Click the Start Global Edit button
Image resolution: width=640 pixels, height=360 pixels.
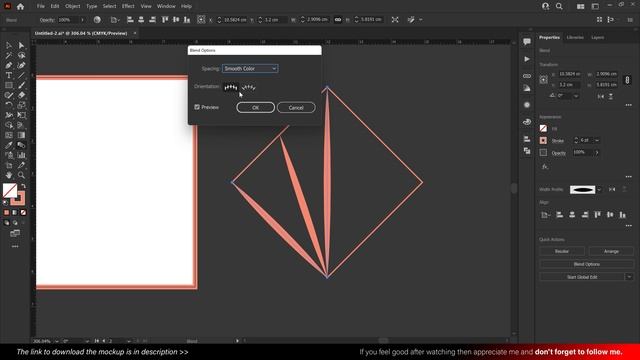click(582, 277)
